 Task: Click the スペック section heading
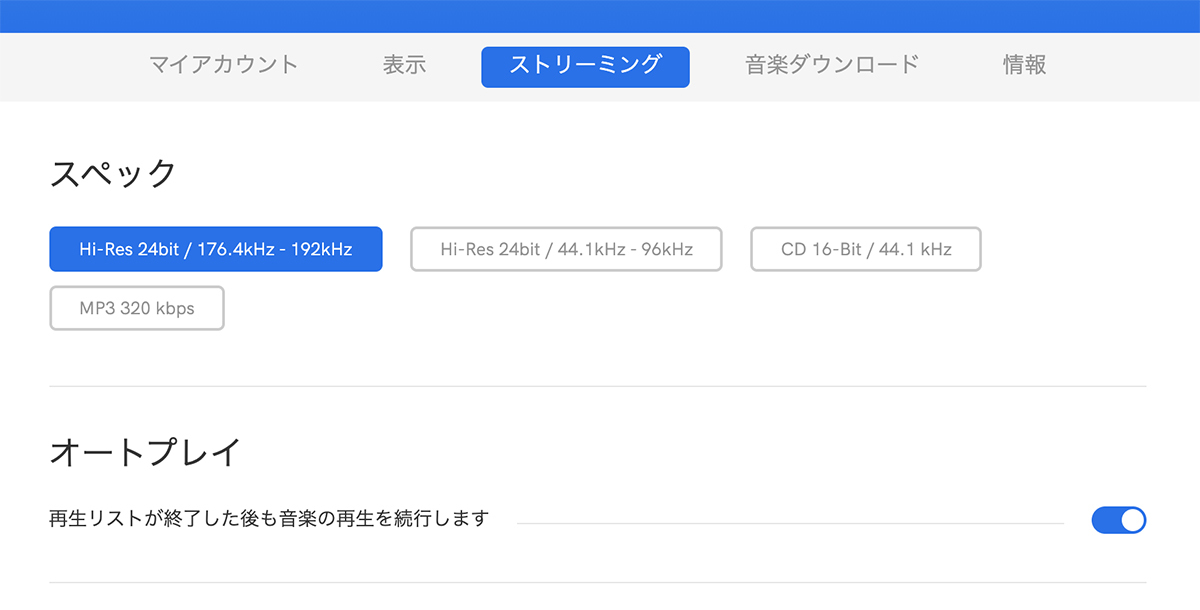coord(113,174)
